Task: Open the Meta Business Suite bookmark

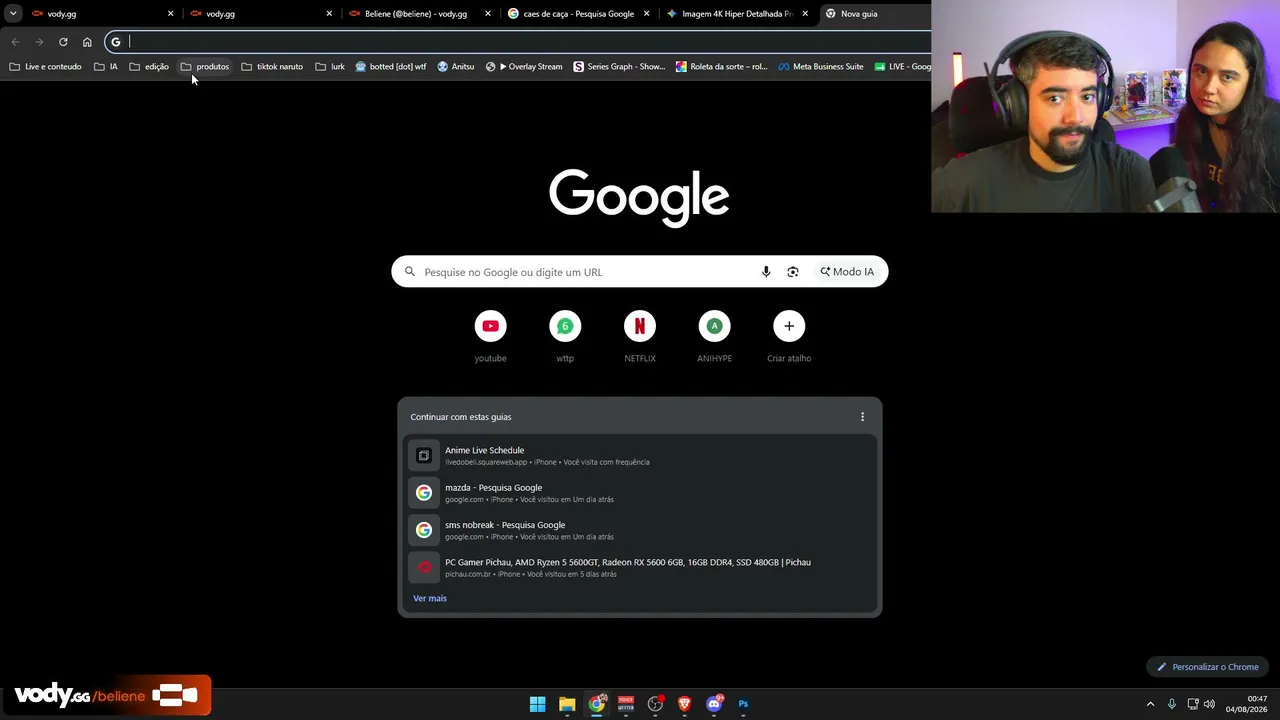Action: pyautogui.click(x=821, y=67)
